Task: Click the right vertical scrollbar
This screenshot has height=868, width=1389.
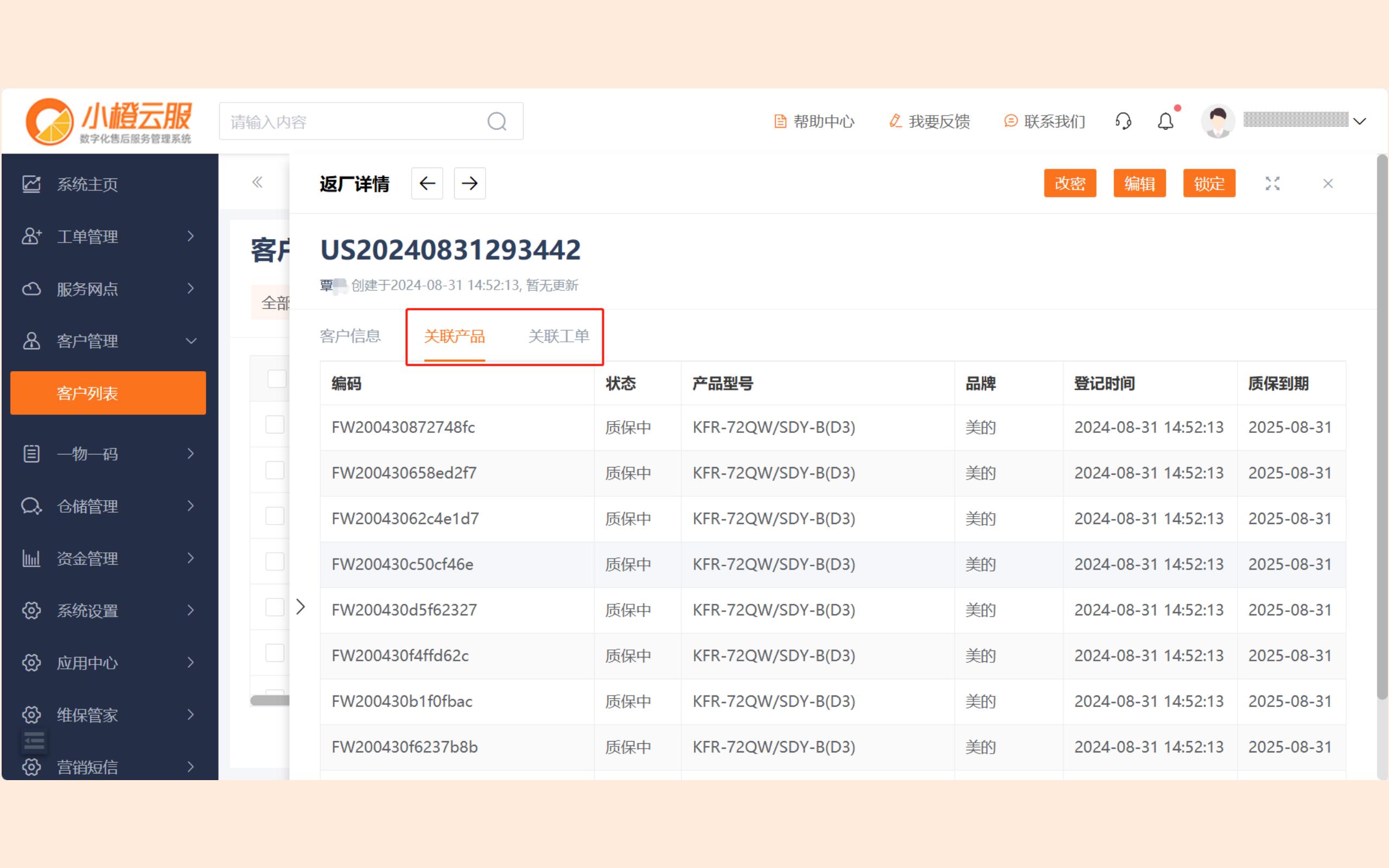Action: [x=1382, y=427]
